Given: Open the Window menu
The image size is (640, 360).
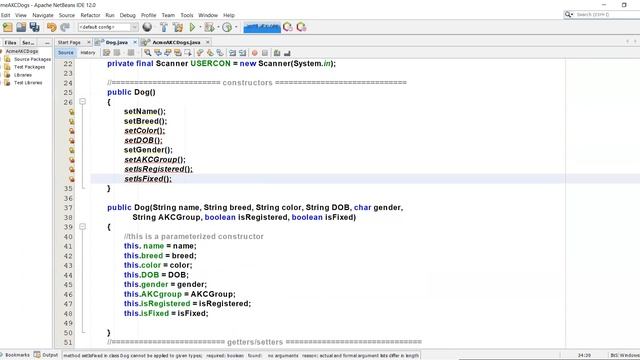Looking at the screenshot, I should 208,15.
